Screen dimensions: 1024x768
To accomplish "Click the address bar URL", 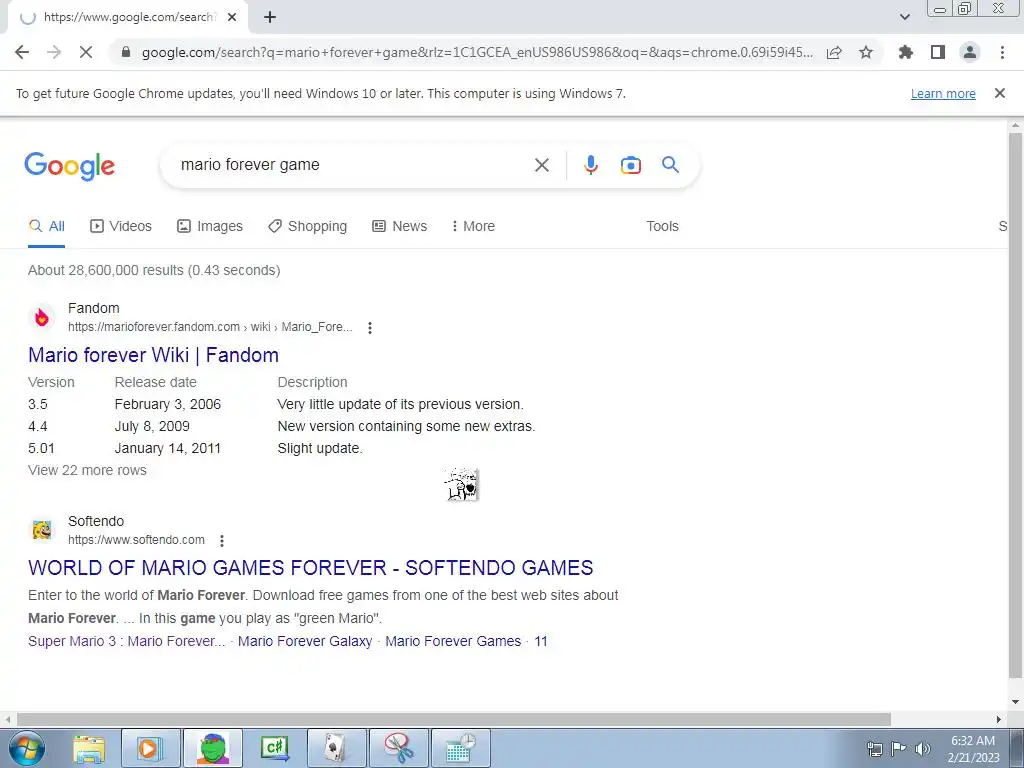I will click(477, 52).
